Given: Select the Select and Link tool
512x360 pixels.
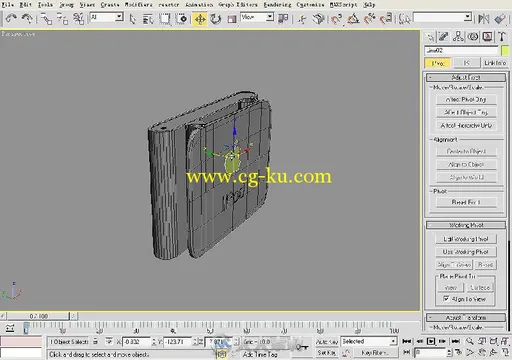Looking at the screenshot, I should [x=46, y=19].
